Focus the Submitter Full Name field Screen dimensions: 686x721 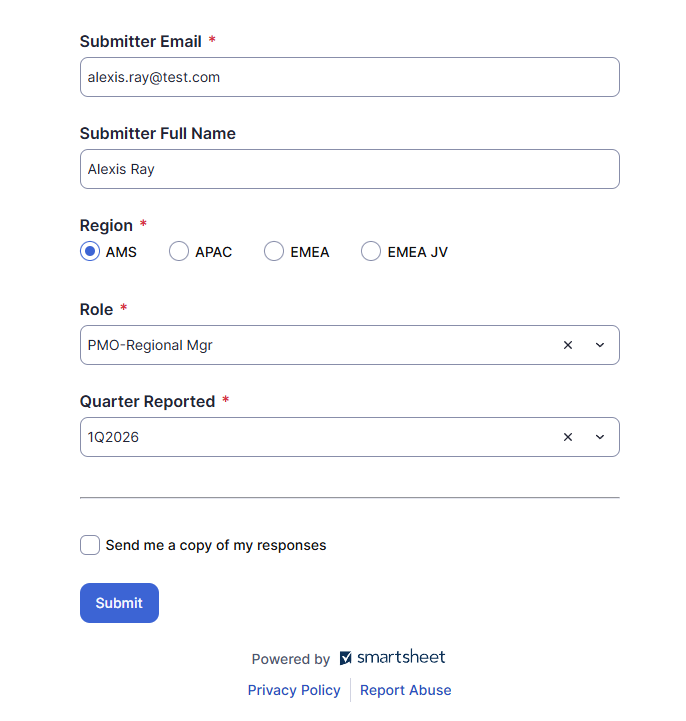(x=349, y=169)
